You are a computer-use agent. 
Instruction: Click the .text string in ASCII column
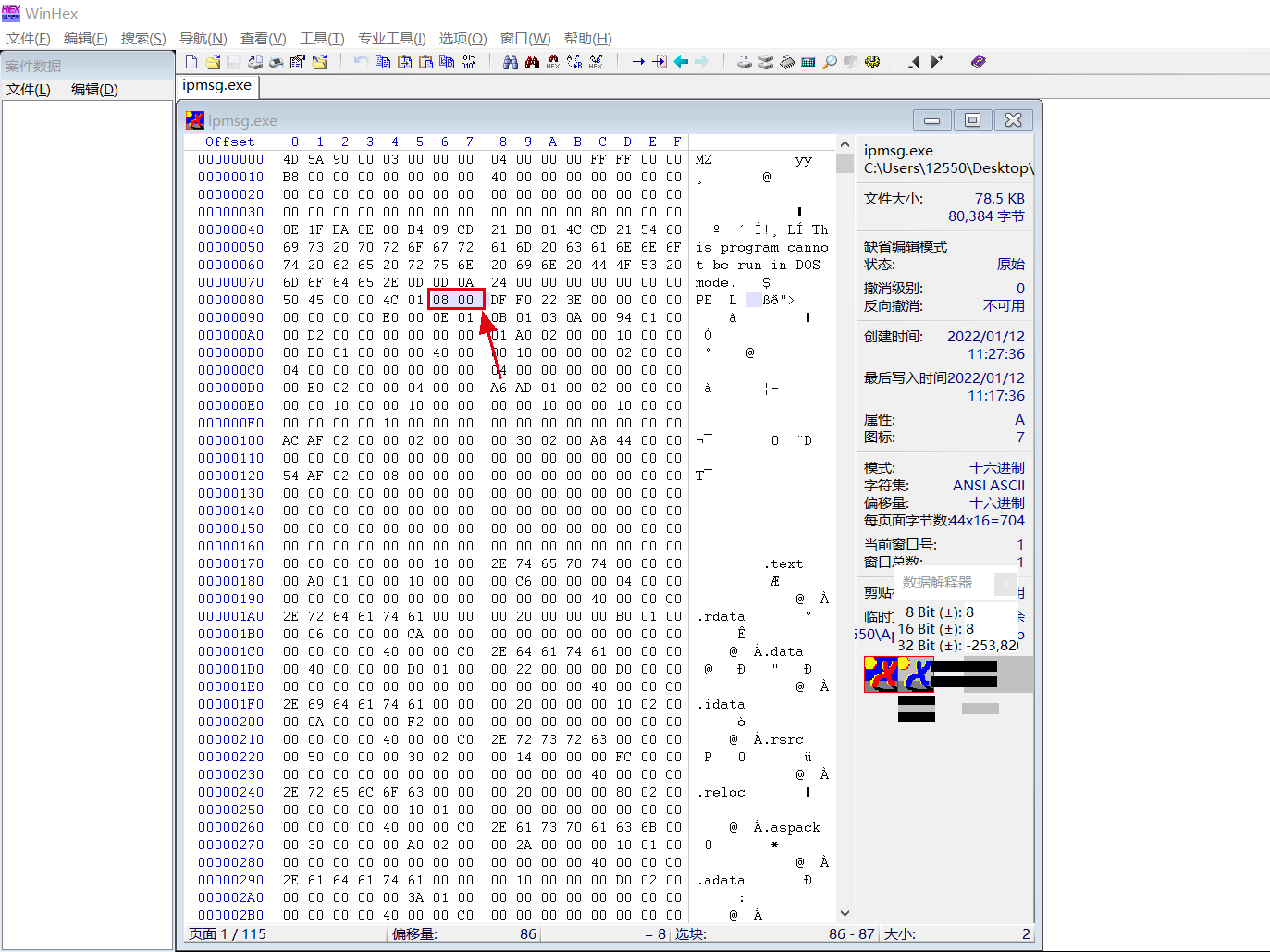click(783, 564)
